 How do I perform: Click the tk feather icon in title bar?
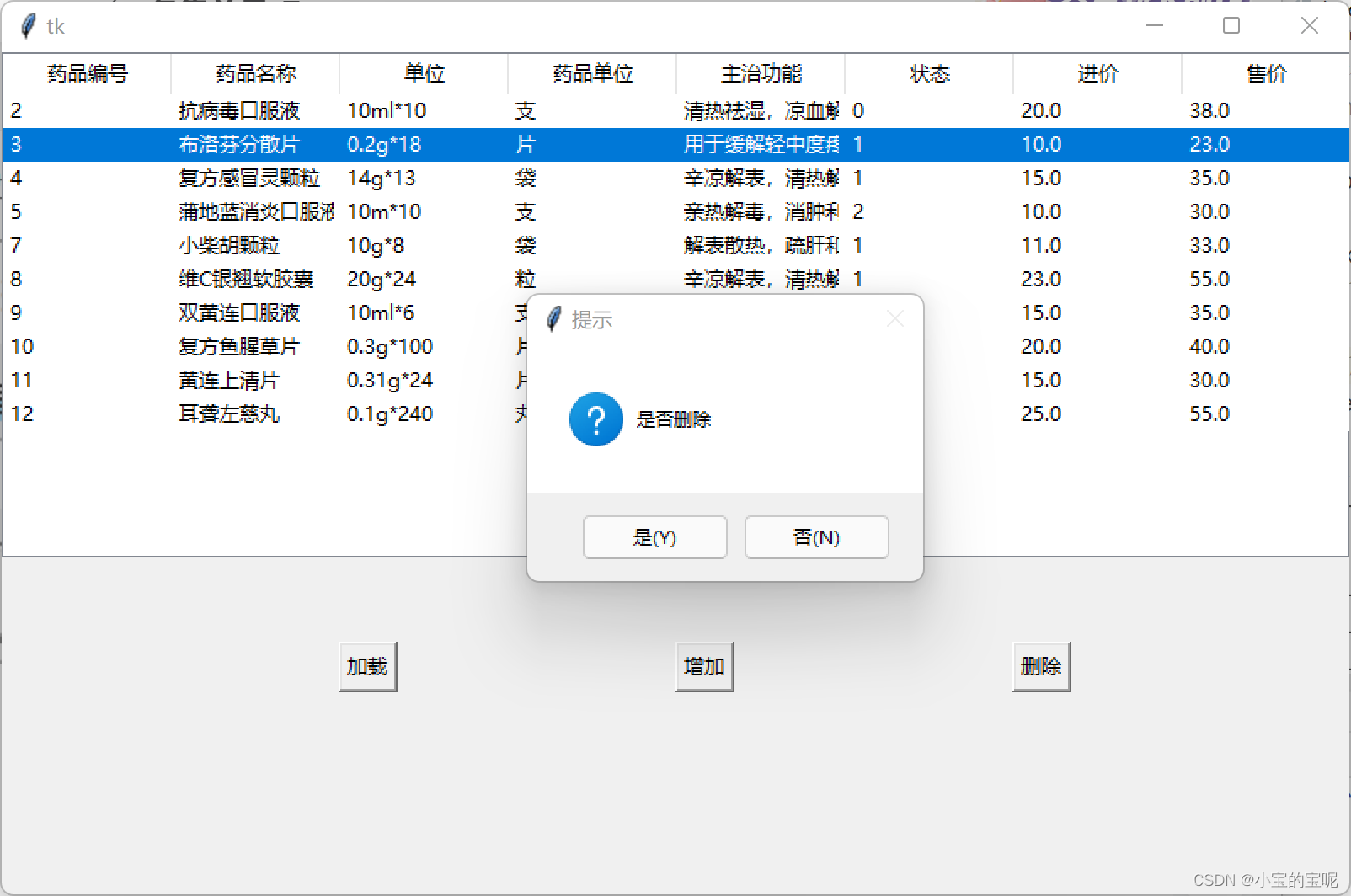(28, 26)
